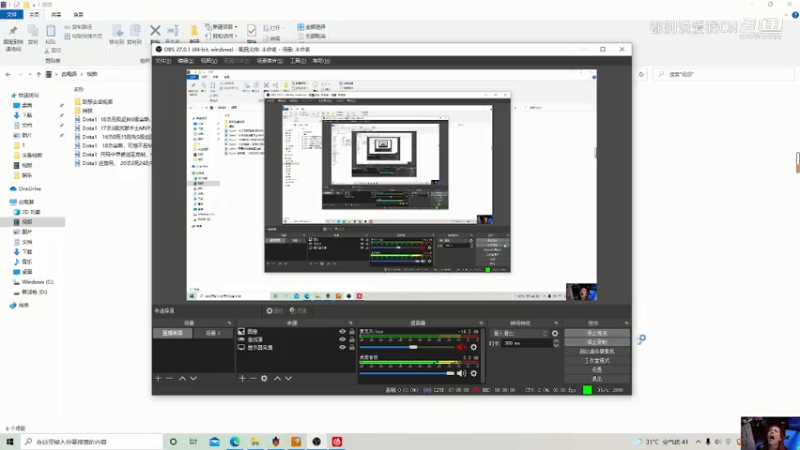This screenshot has height=450, width=800.
Task: Open Mic/Aux audio settings gear
Action: pos(473,347)
